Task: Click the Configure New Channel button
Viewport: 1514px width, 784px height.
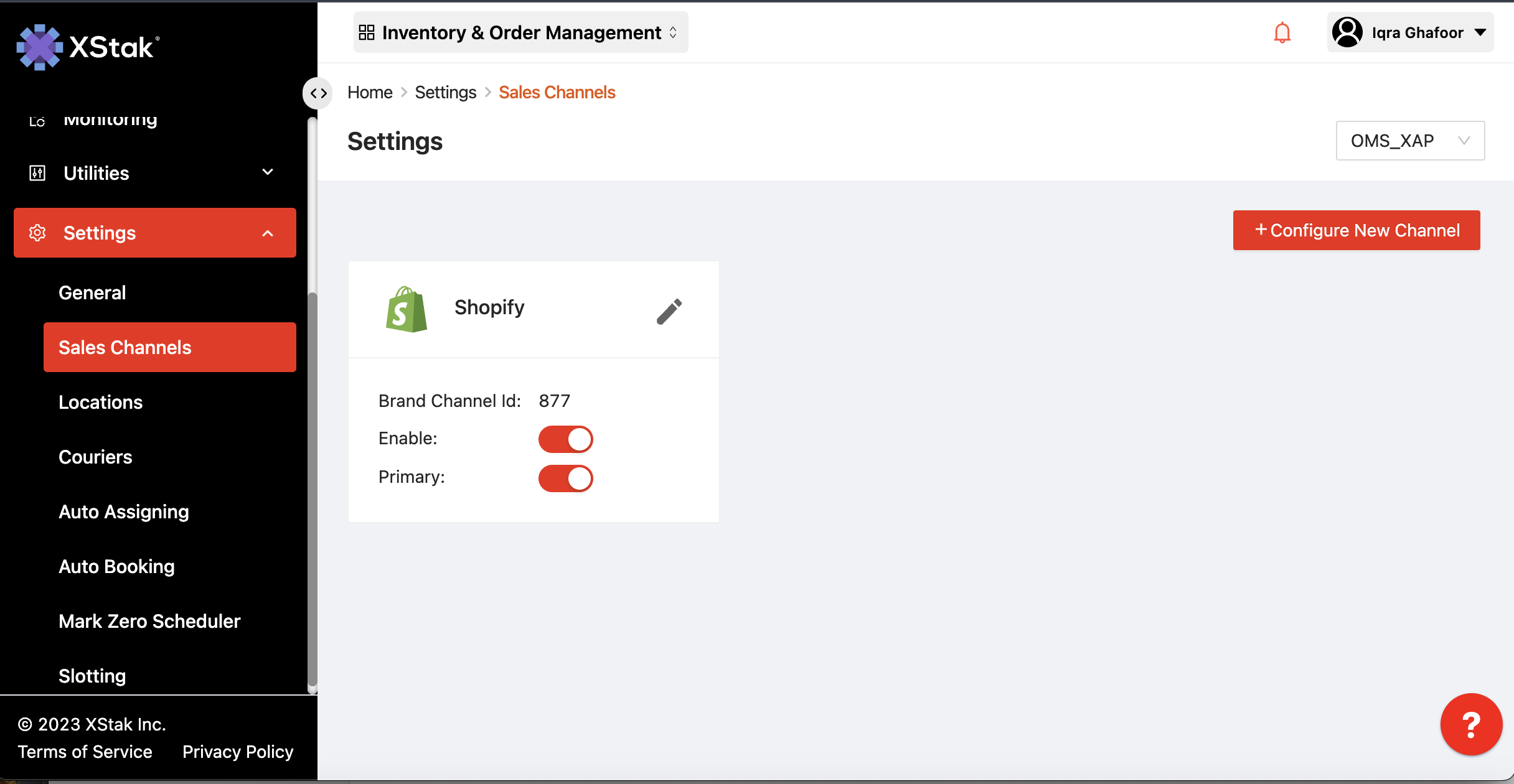Action: pyautogui.click(x=1356, y=230)
